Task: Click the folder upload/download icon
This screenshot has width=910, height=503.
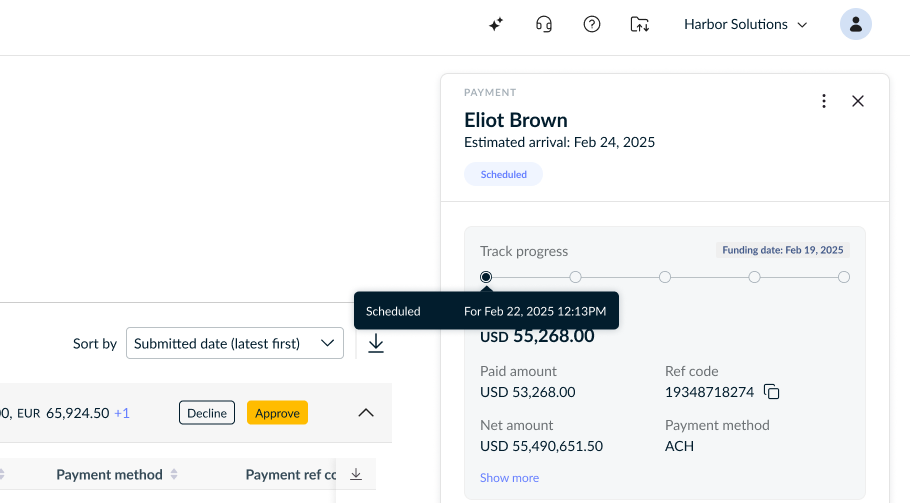Action: [x=640, y=24]
